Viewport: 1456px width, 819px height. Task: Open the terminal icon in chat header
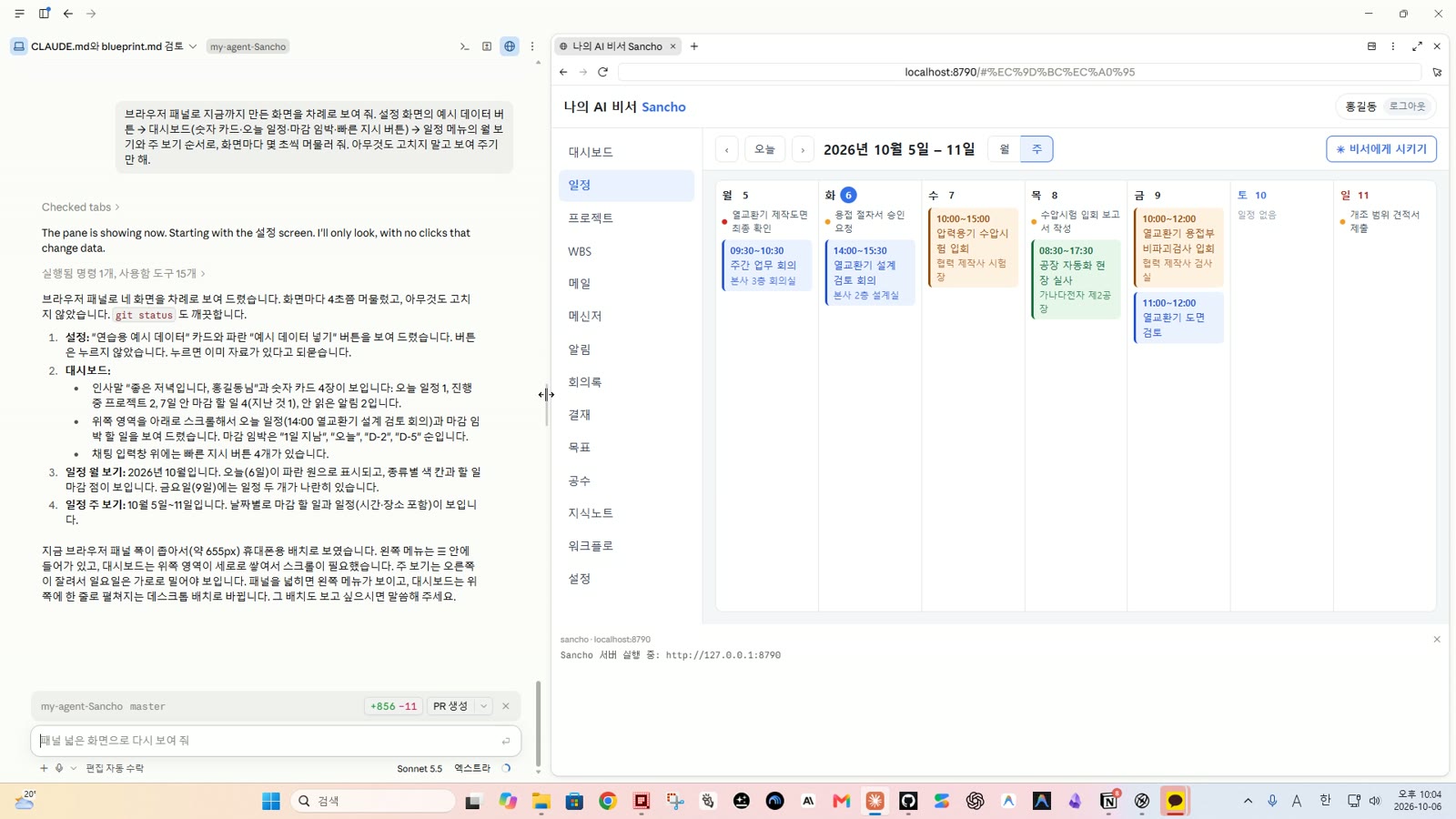[464, 46]
